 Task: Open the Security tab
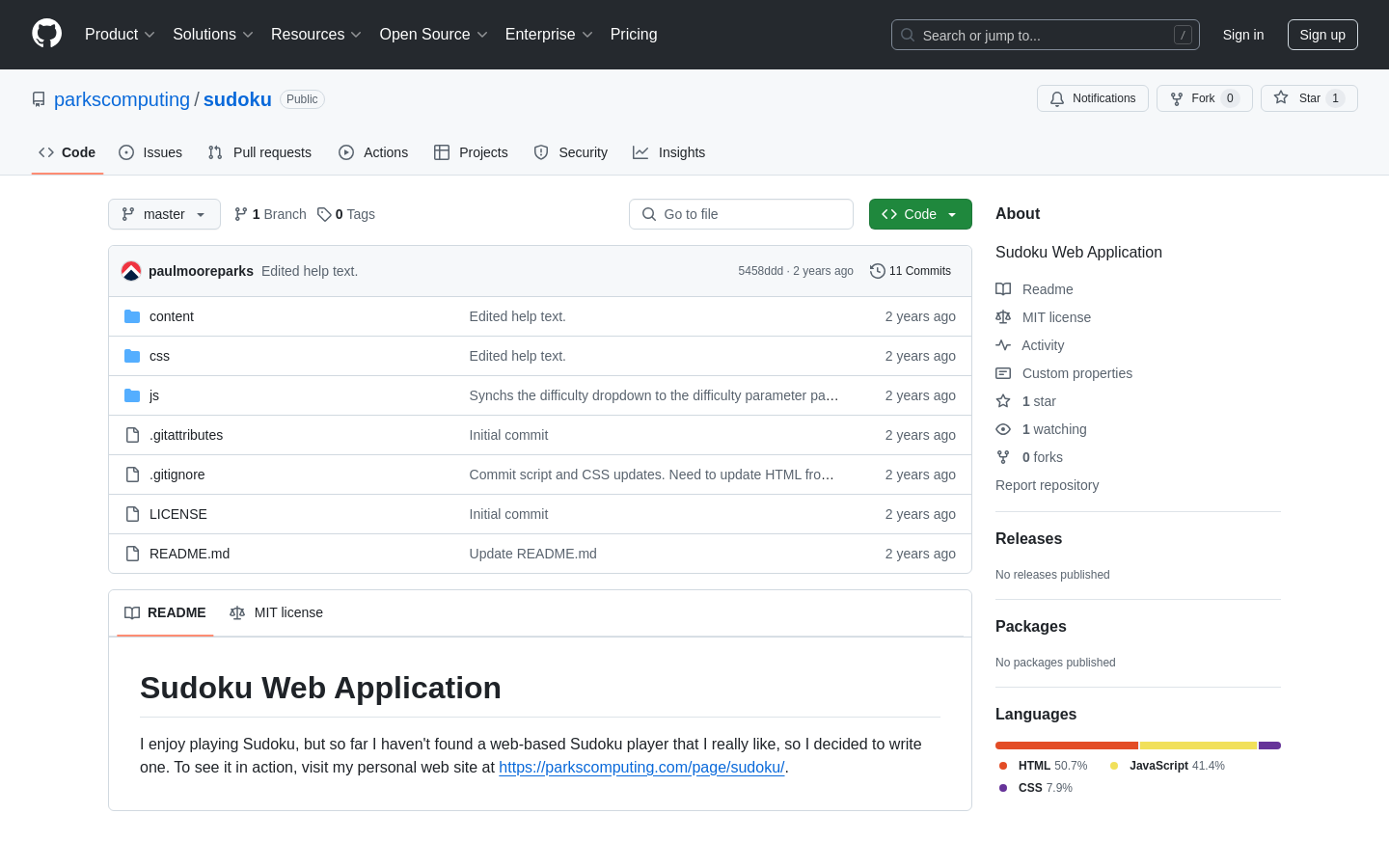click(571, 152)
